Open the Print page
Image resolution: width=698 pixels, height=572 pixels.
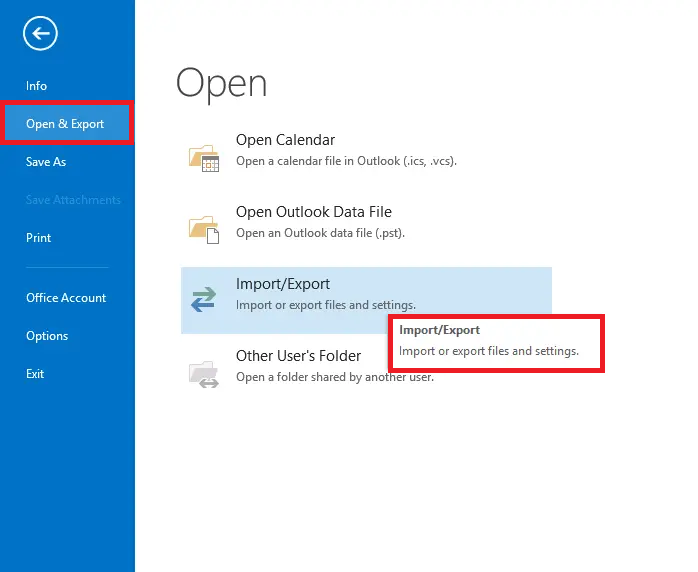(39, 238)
